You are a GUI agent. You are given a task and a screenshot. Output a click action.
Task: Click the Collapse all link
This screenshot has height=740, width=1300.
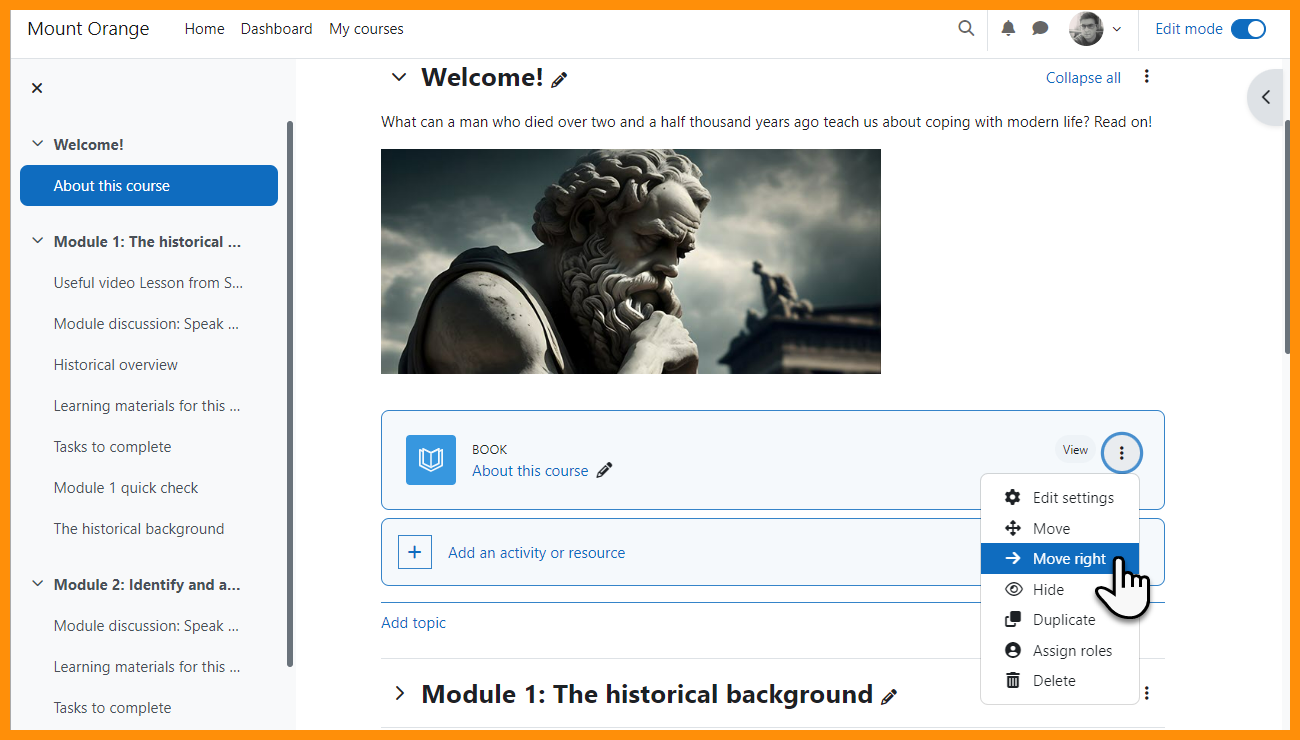[1083, 78]
